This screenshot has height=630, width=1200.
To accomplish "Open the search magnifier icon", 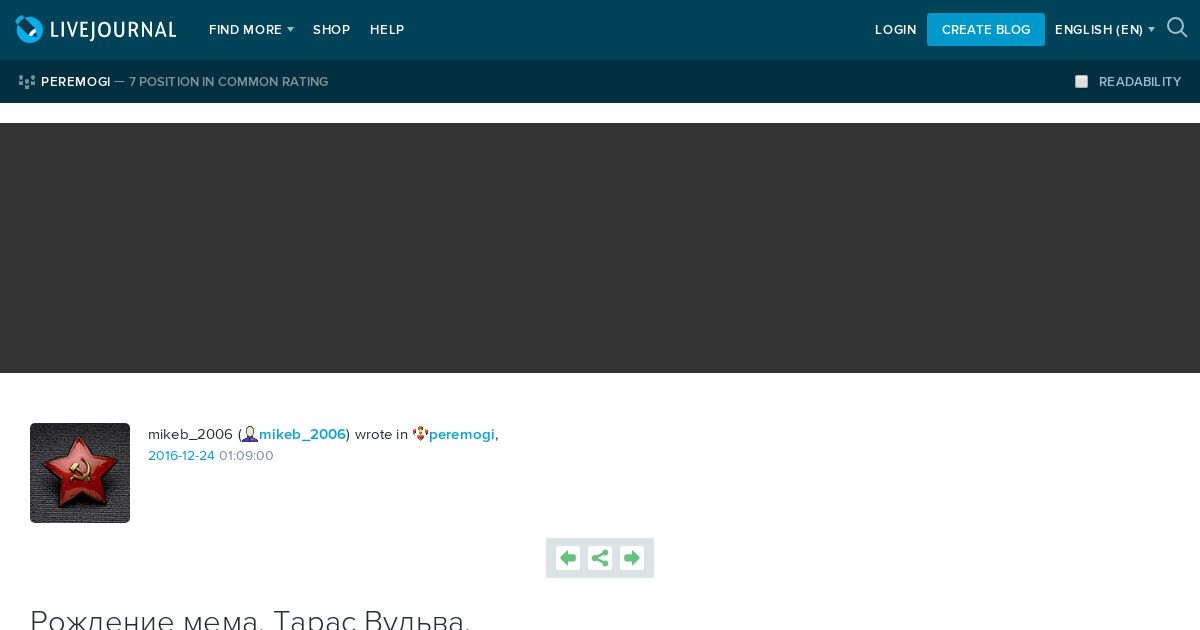I will pyautogui.click(x=1177, y=28).
